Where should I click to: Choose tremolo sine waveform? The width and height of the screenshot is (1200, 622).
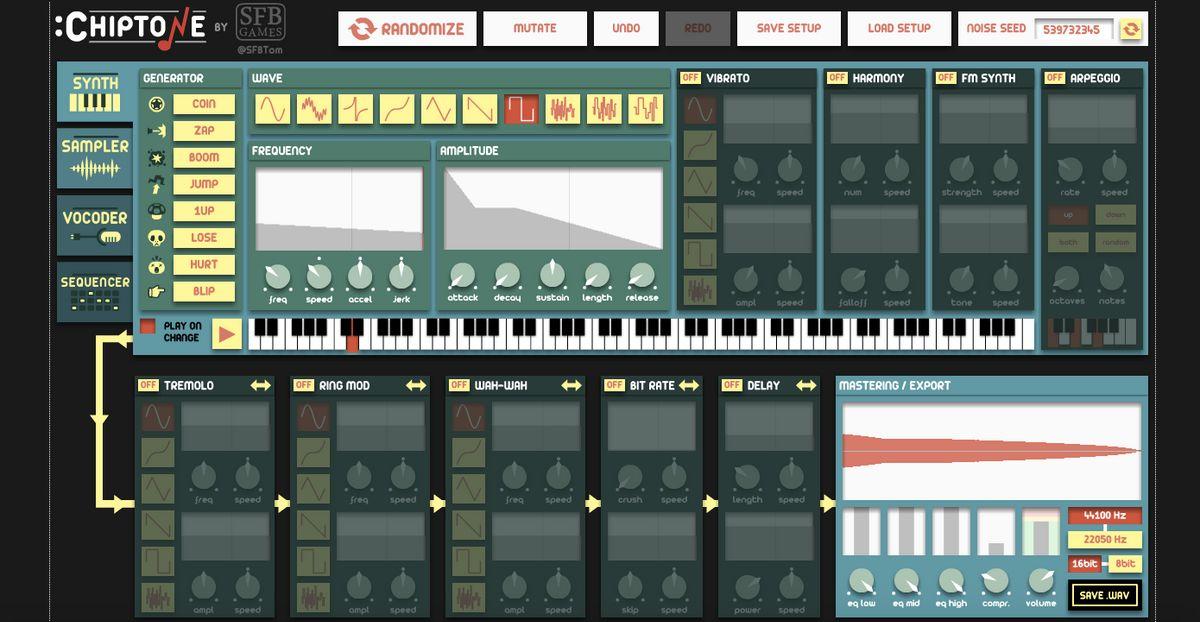pyautogui.click(x=158, y=417)
